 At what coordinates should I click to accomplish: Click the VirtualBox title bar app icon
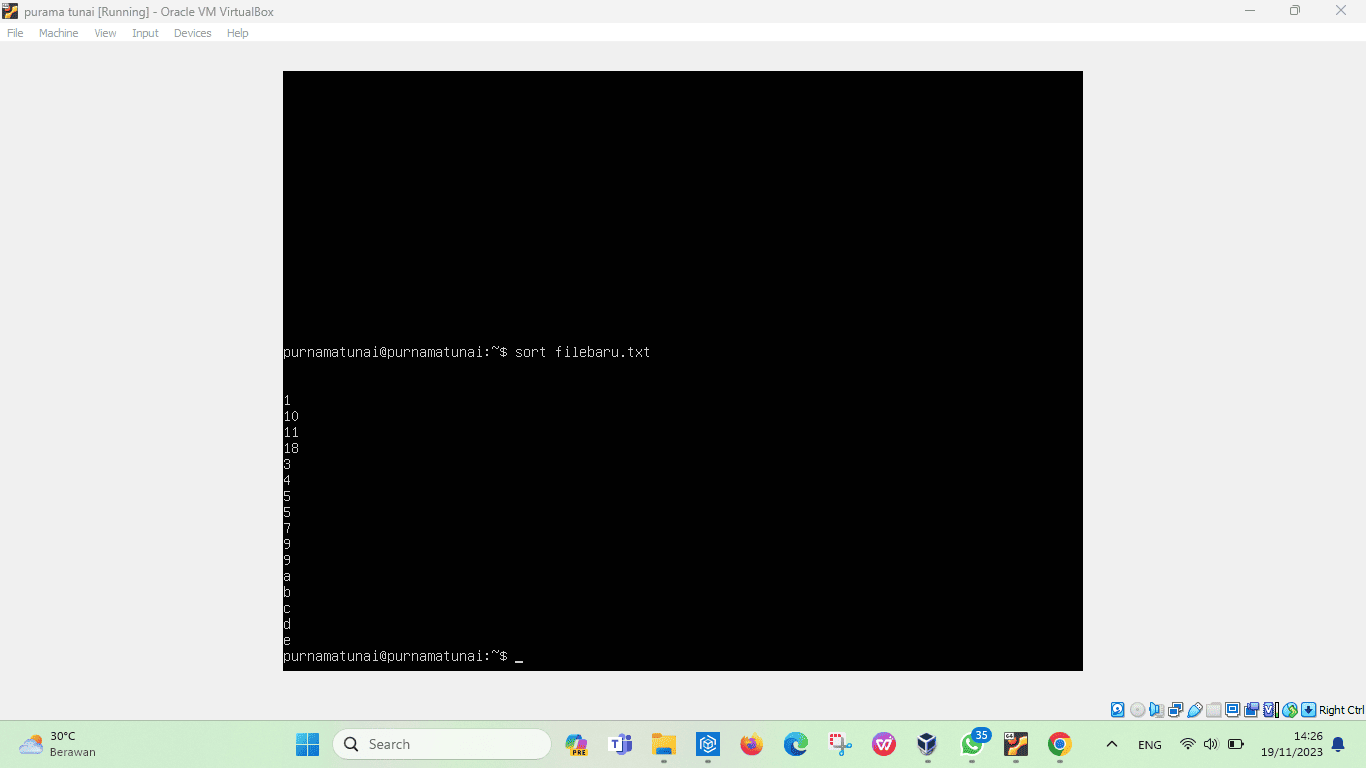click(x=10, y=11)
